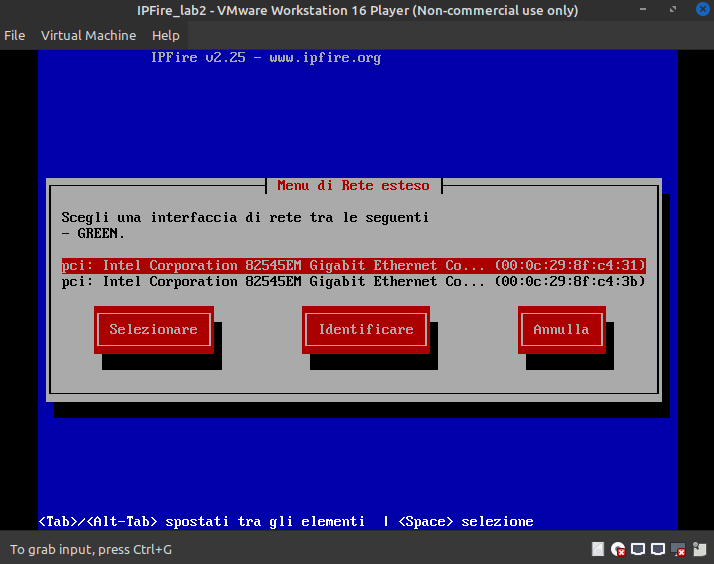Open the message log note icon
This screenshot has width=714, height=564.
pyautogui.click(x=699, y=549)
